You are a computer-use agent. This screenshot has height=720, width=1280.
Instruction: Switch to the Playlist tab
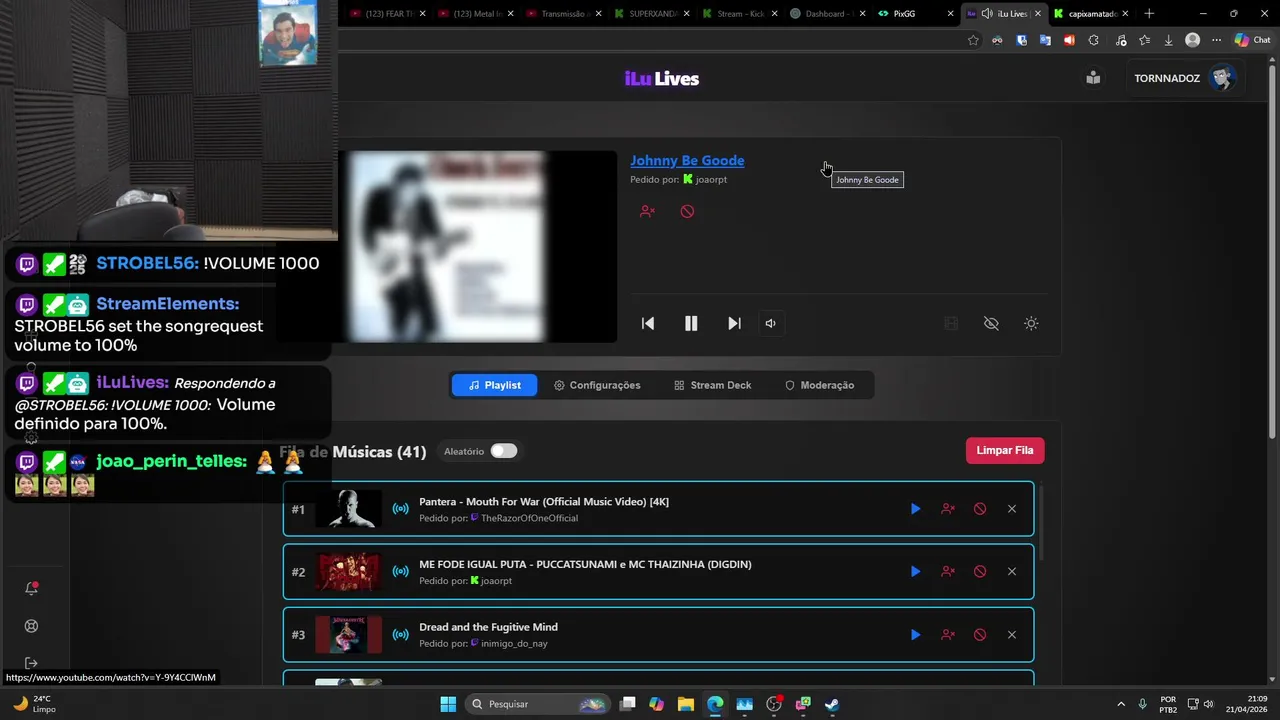pos(494,385)
